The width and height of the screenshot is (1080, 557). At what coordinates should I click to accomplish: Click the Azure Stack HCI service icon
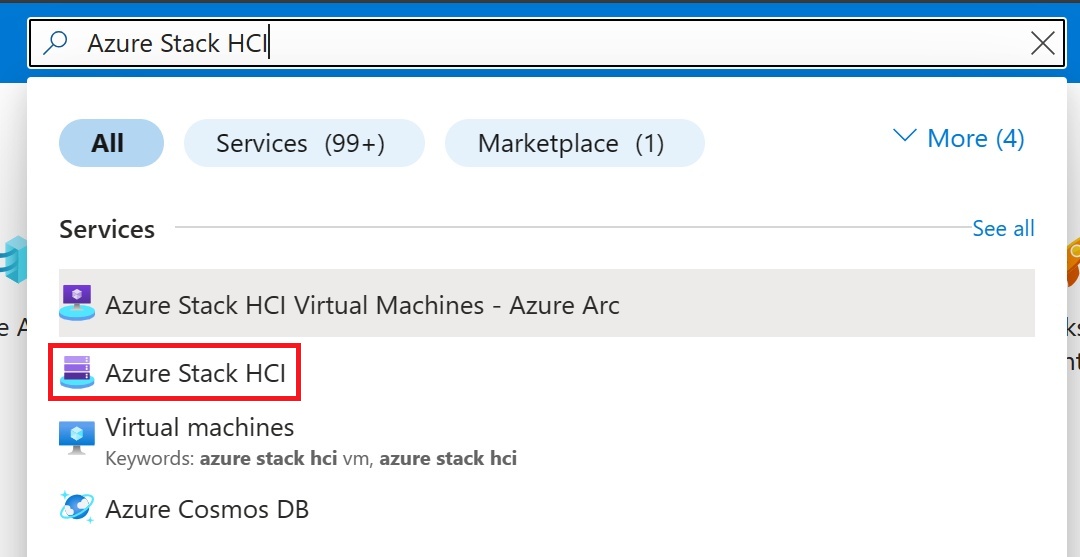coord(77,372)
